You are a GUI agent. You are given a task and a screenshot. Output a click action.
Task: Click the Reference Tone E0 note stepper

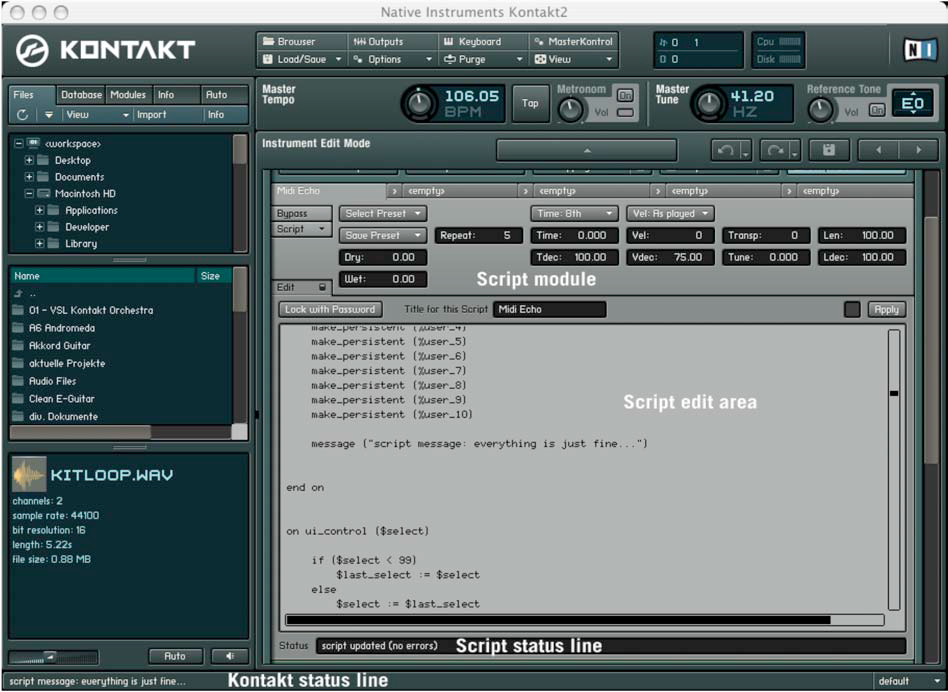click(912, 103)
